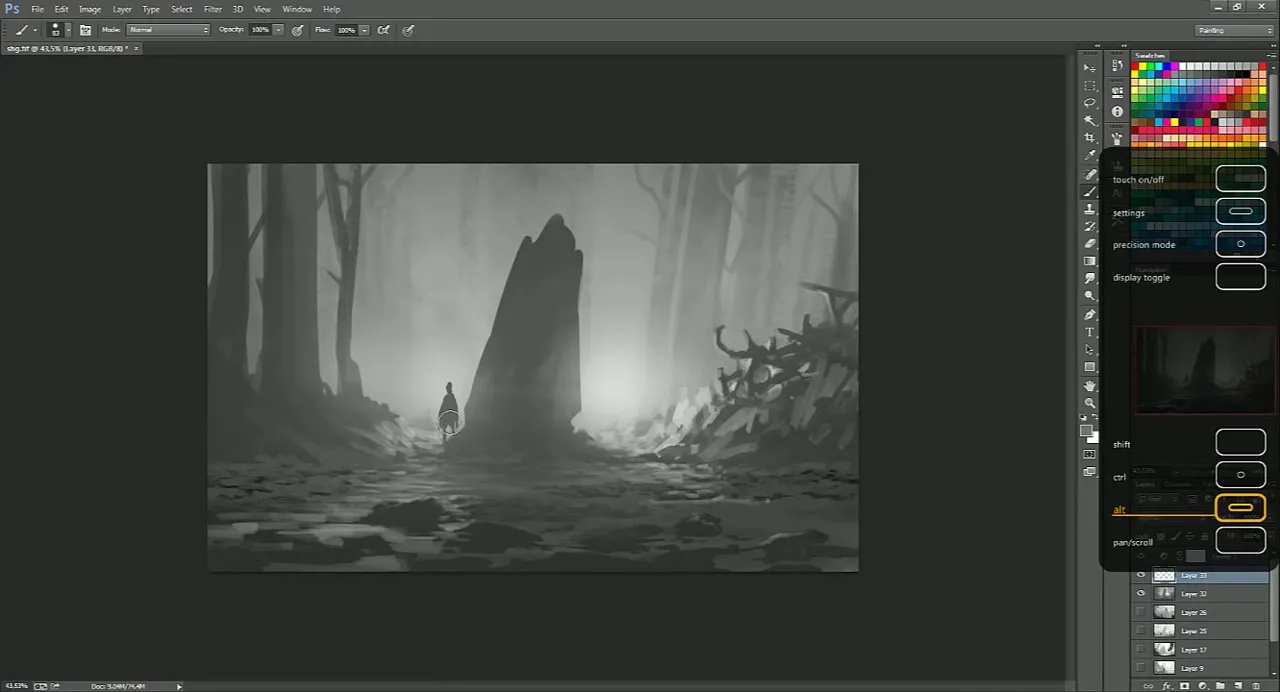Click the foreground color swatch
Viewport: 1280px width, 692px height.
coord(1086,431)
